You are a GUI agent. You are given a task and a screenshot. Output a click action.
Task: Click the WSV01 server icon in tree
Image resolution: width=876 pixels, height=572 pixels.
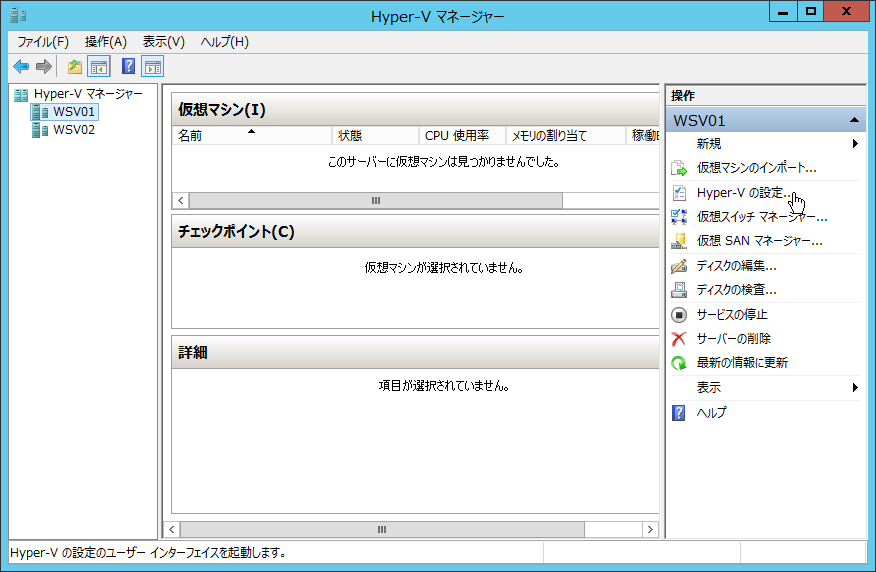(40, 112)
